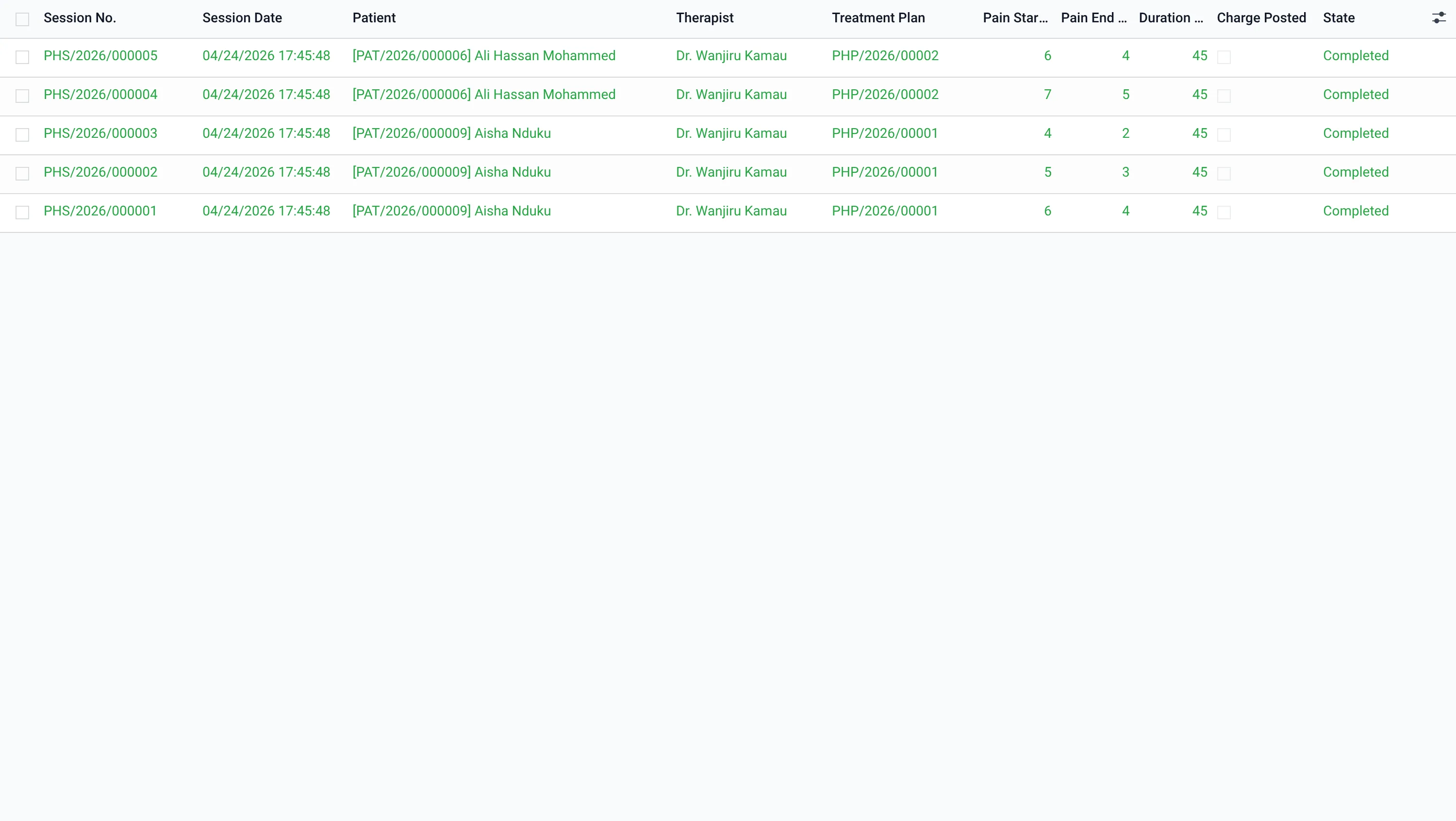The image size is (1456, 821).
Task: Select row PHS/2026/000001 checkbox
Action: (x=22, y=213)
